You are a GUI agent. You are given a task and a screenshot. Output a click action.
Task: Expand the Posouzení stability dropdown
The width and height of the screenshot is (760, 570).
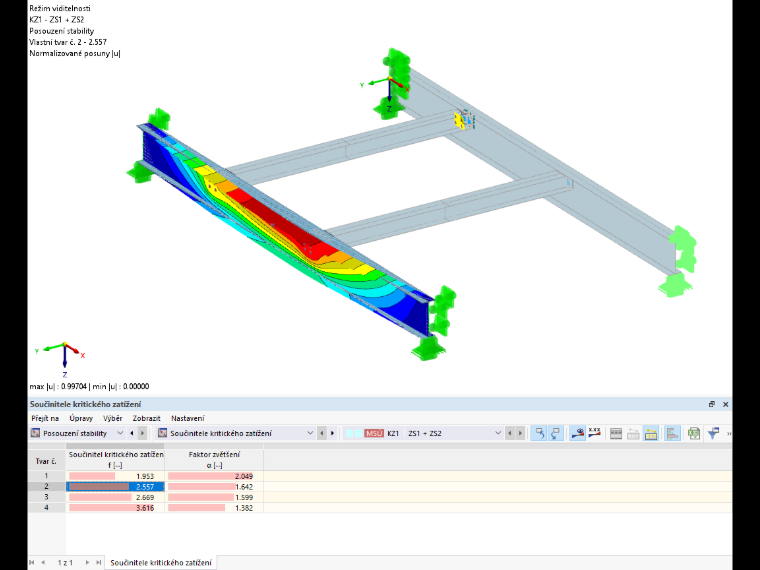coord(120,433)
